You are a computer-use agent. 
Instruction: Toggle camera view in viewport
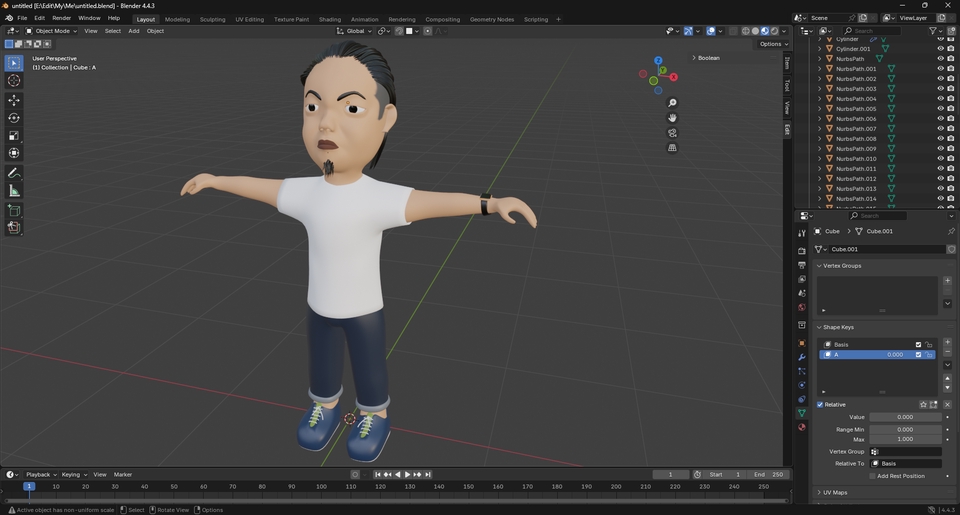pyautogui.click(x=672, y=133)
